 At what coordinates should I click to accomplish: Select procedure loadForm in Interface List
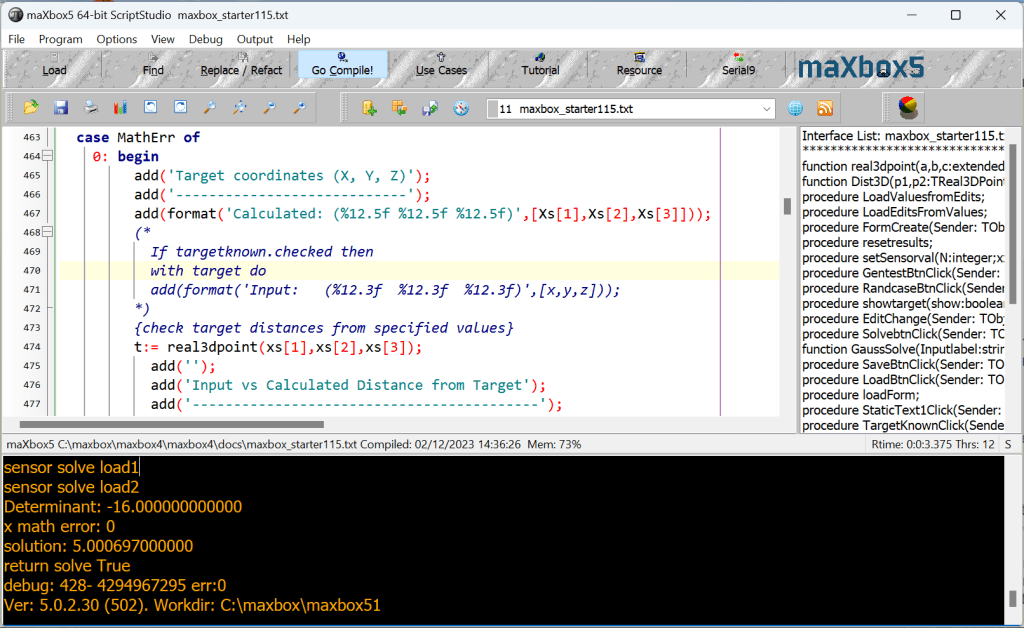tap(858, 395)
